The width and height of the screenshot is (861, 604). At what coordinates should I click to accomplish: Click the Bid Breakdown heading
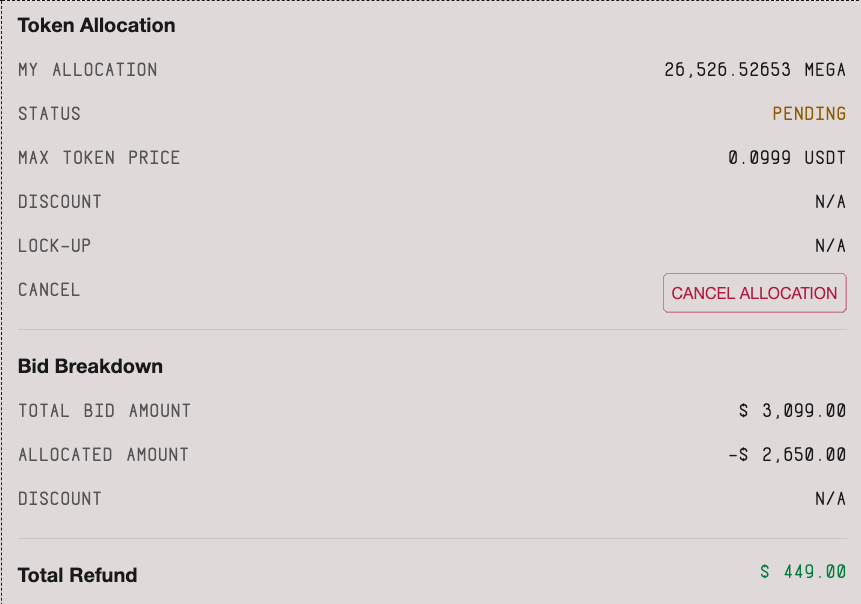(x=90, y=367)
